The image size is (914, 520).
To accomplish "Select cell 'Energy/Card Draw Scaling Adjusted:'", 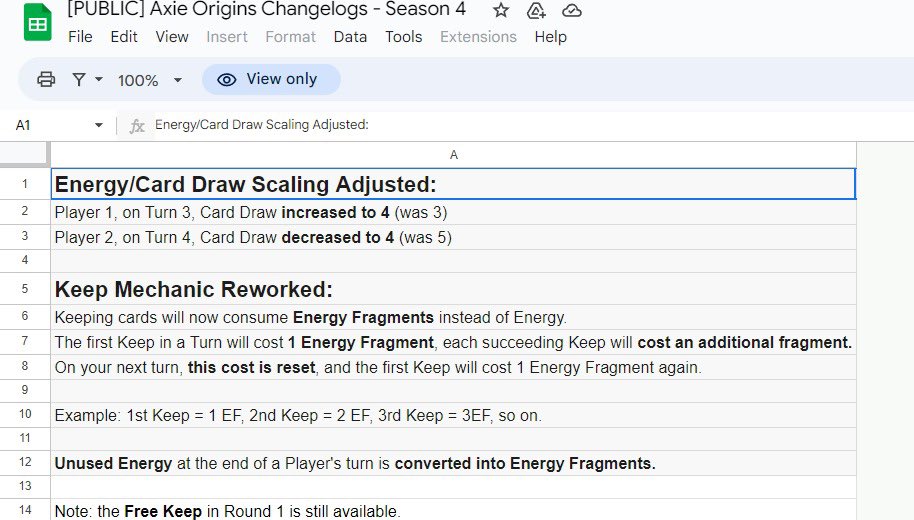I will click(454, 184).
